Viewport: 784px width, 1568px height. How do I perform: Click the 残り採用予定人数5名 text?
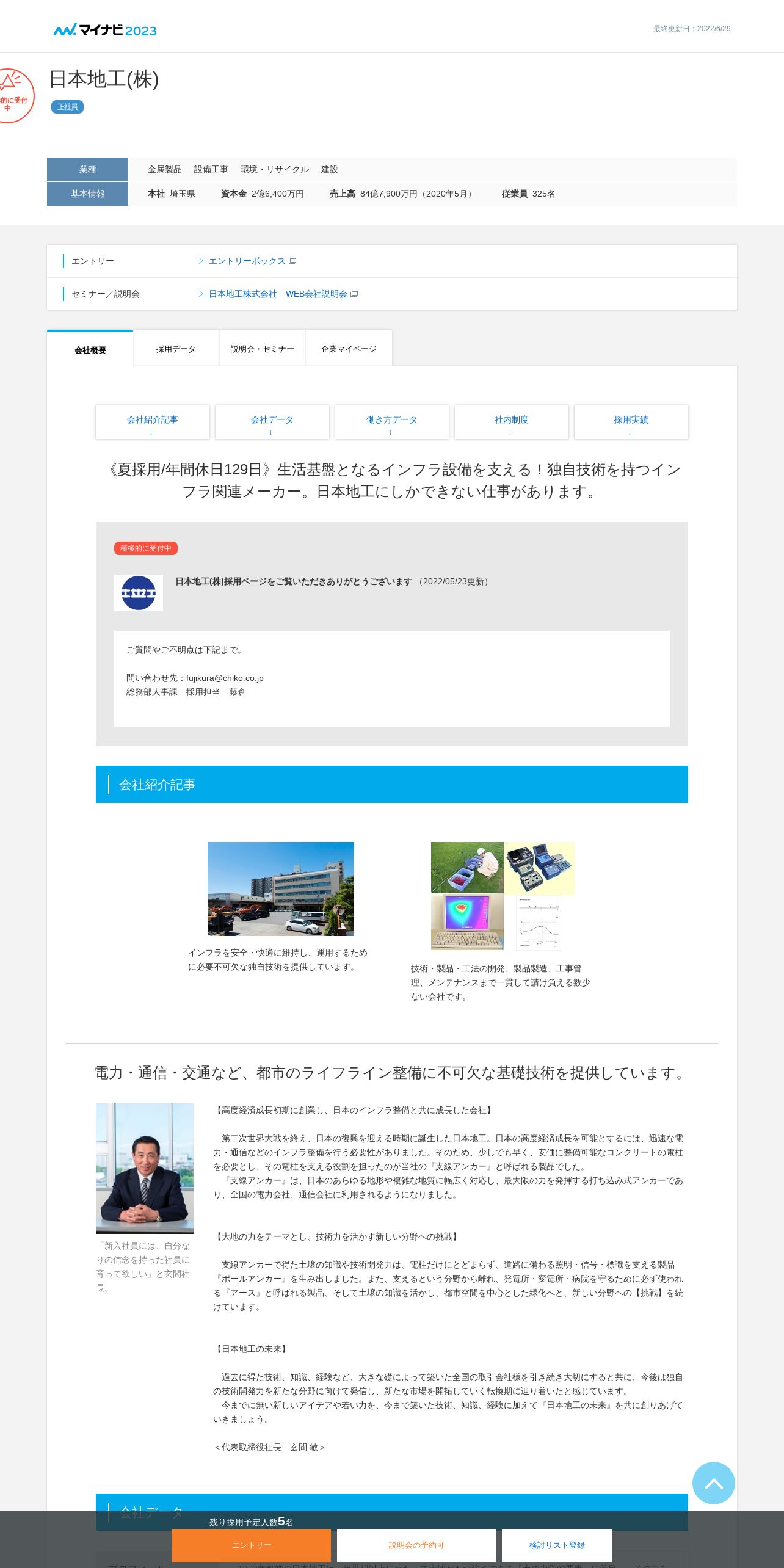click(252, 1522)
